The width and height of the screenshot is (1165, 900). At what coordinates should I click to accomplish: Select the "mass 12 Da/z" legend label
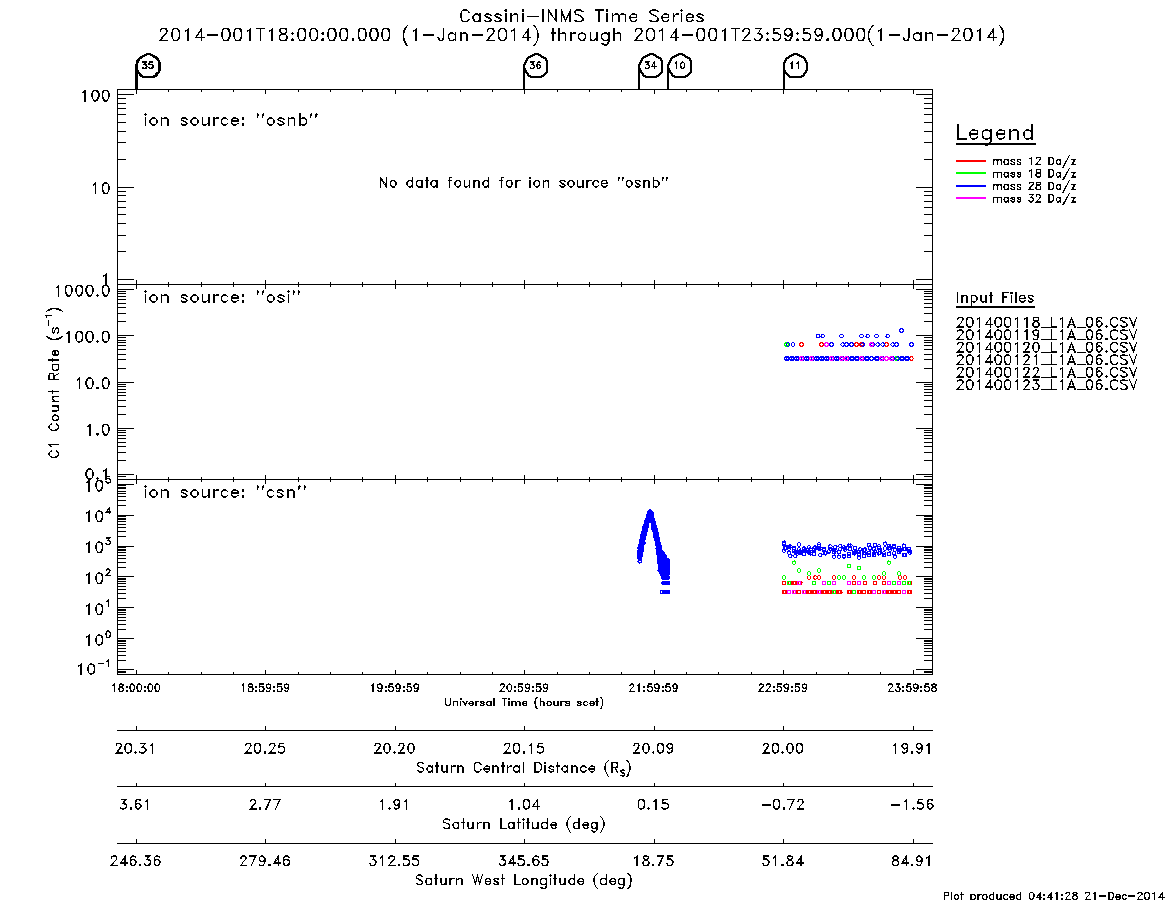coord(1033,161)
